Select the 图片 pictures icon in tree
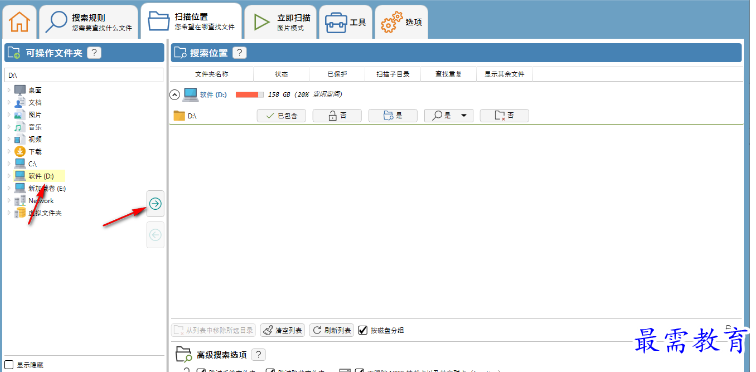756x372 pixels. pos(20,115)
